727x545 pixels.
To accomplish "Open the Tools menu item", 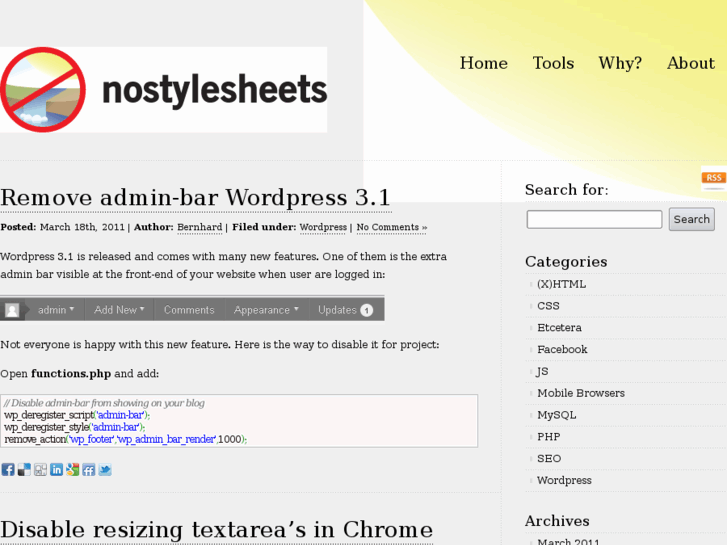I will click(x=553, y=63).
